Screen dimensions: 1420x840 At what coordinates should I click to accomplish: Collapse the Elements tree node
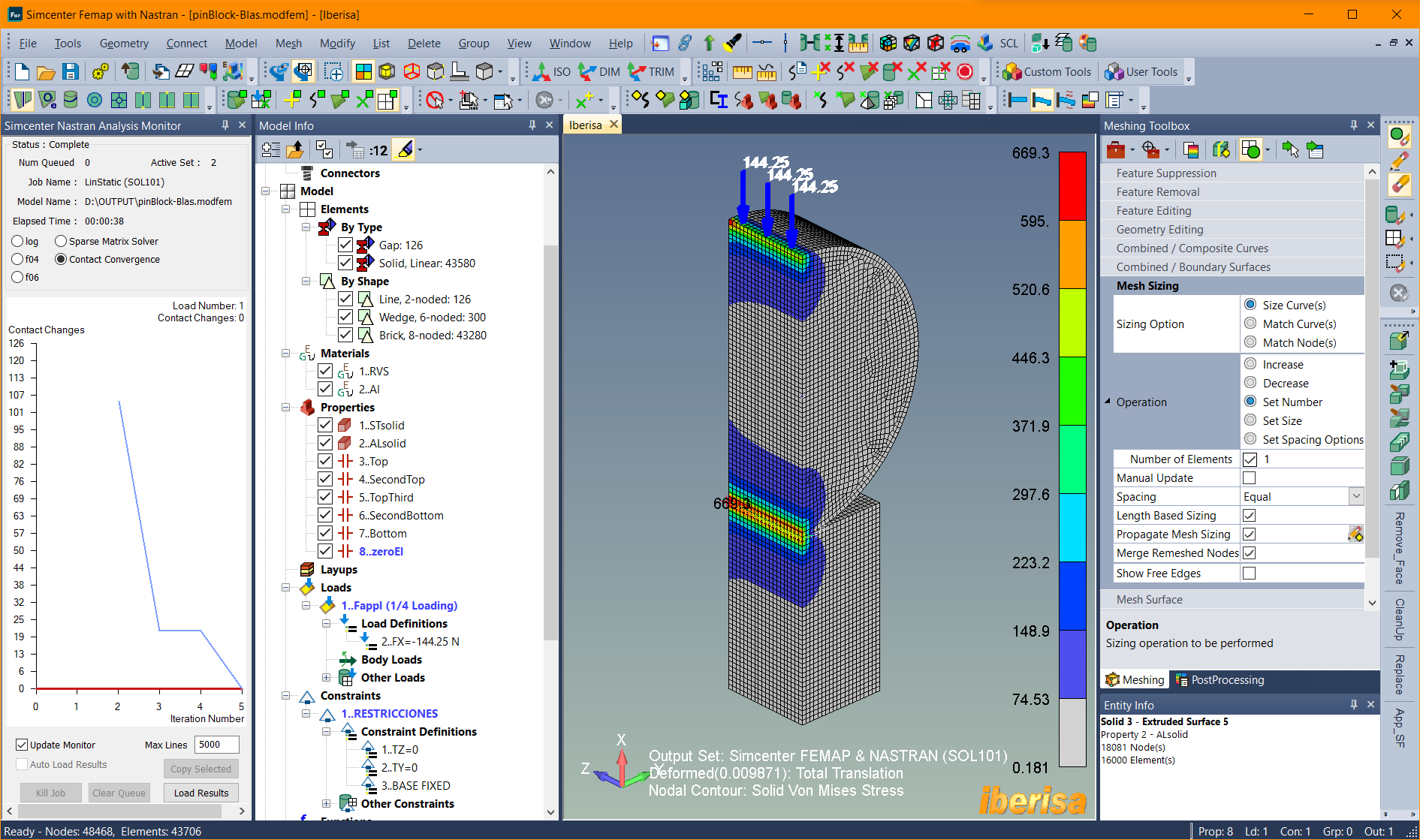coord(286,209)
